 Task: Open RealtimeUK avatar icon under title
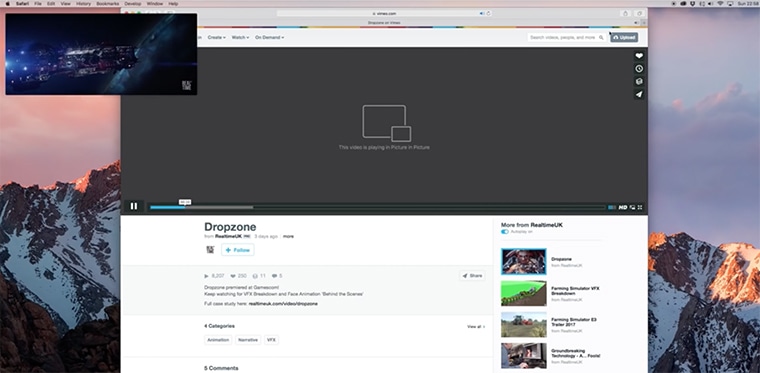pyautogui.click(x=210, y=250)
